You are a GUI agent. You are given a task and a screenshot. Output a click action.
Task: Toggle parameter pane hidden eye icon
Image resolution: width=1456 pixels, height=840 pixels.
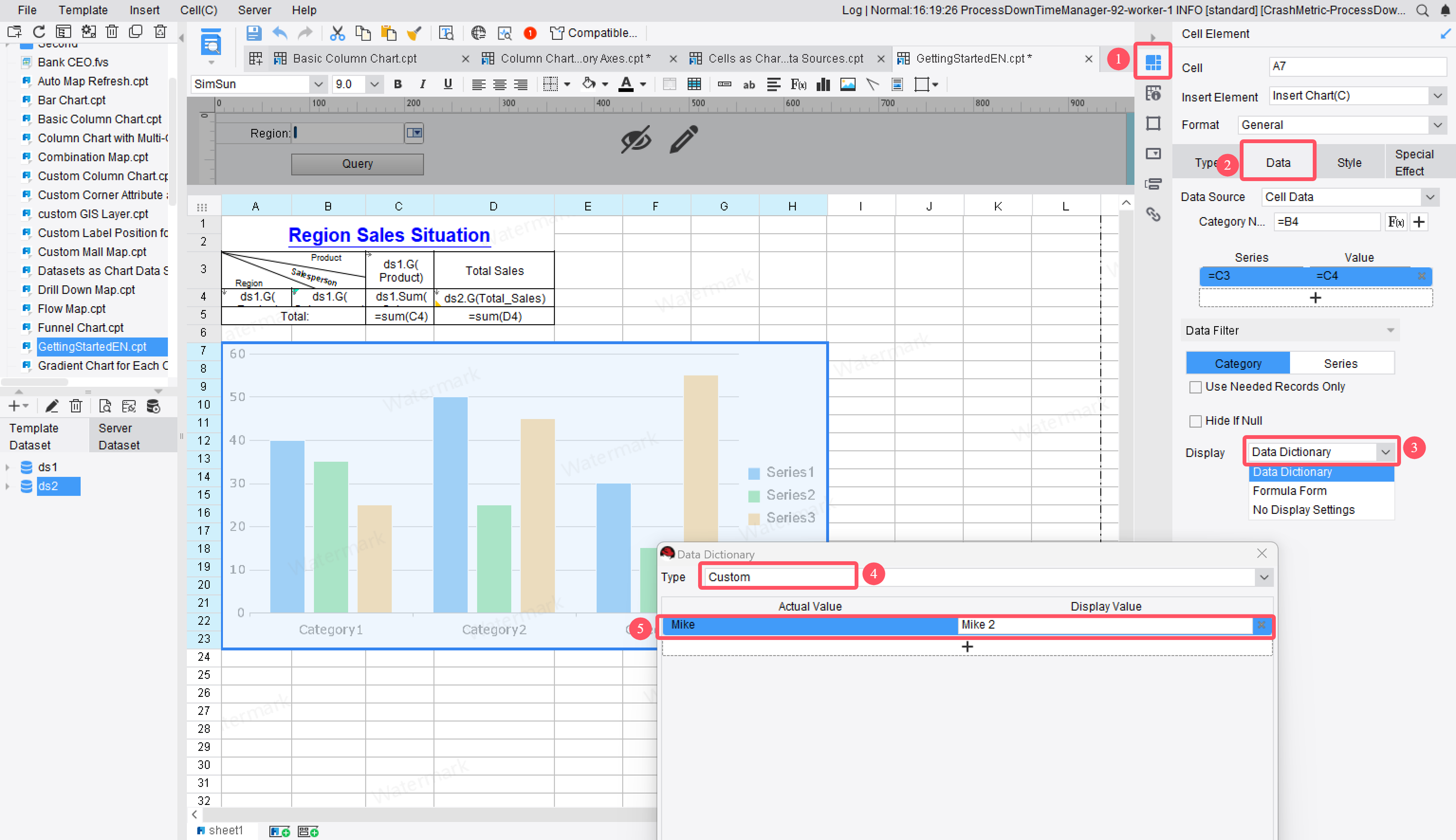pyautogui.click(x=636, y=139)
